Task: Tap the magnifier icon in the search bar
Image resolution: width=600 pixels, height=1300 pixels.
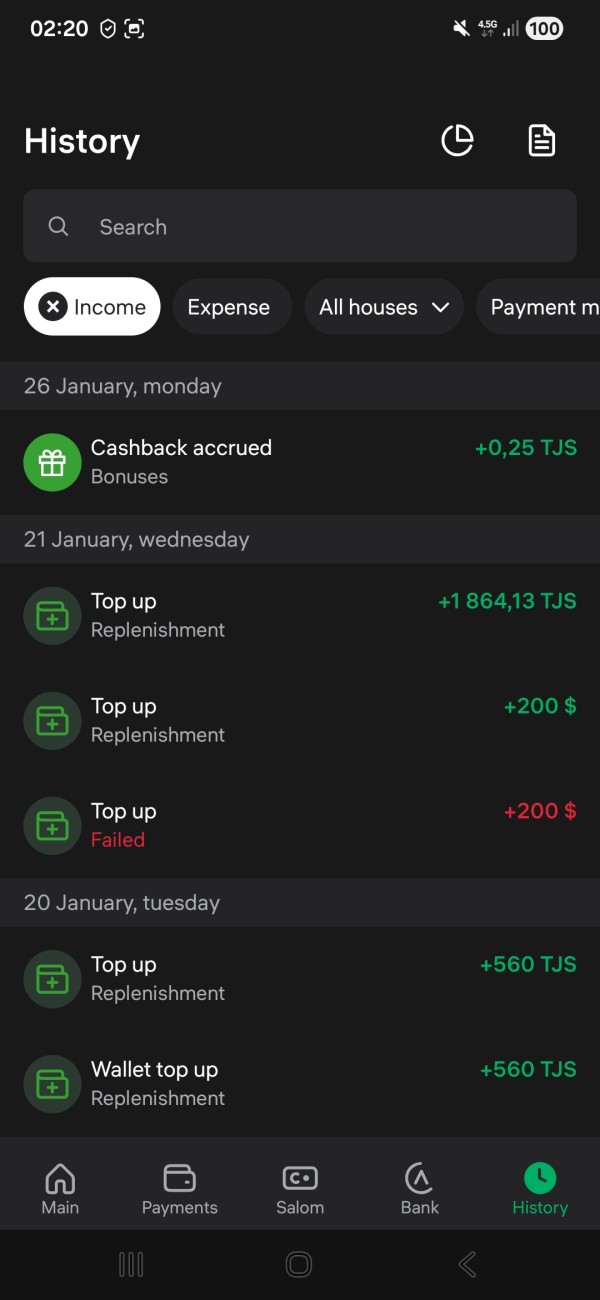Action: click(x=58, y=227)
